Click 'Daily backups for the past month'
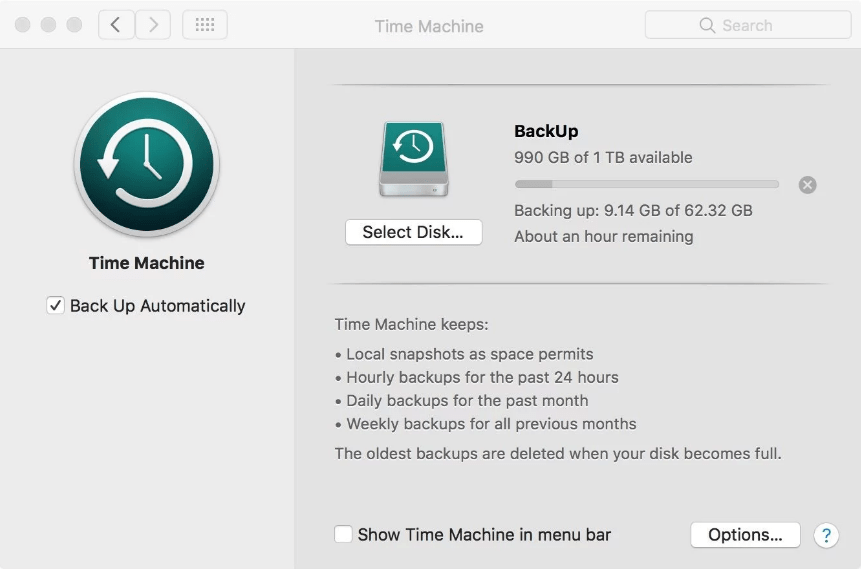 462,400
